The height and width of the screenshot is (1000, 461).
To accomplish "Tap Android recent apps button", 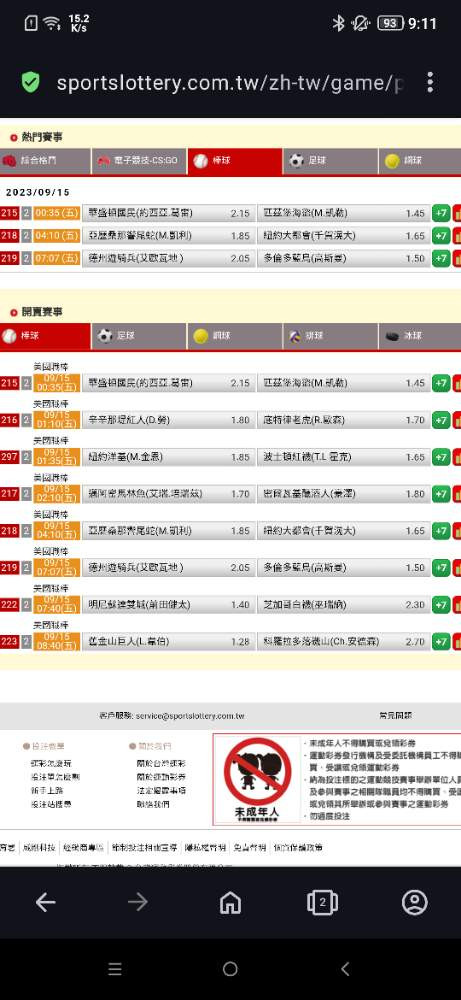I will [115, 969].
